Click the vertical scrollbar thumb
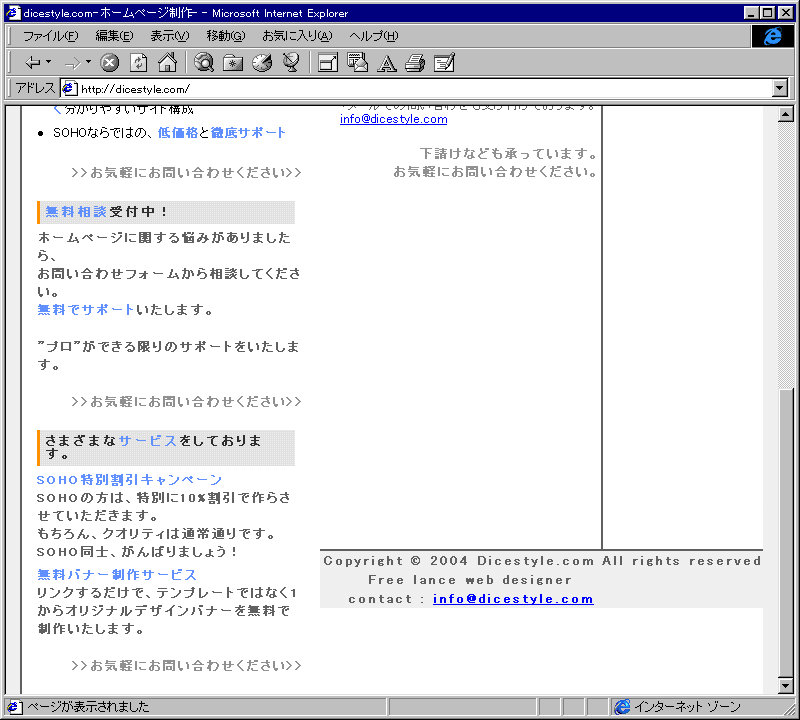This screenshot has height=720, width=800. click(786, 532)
